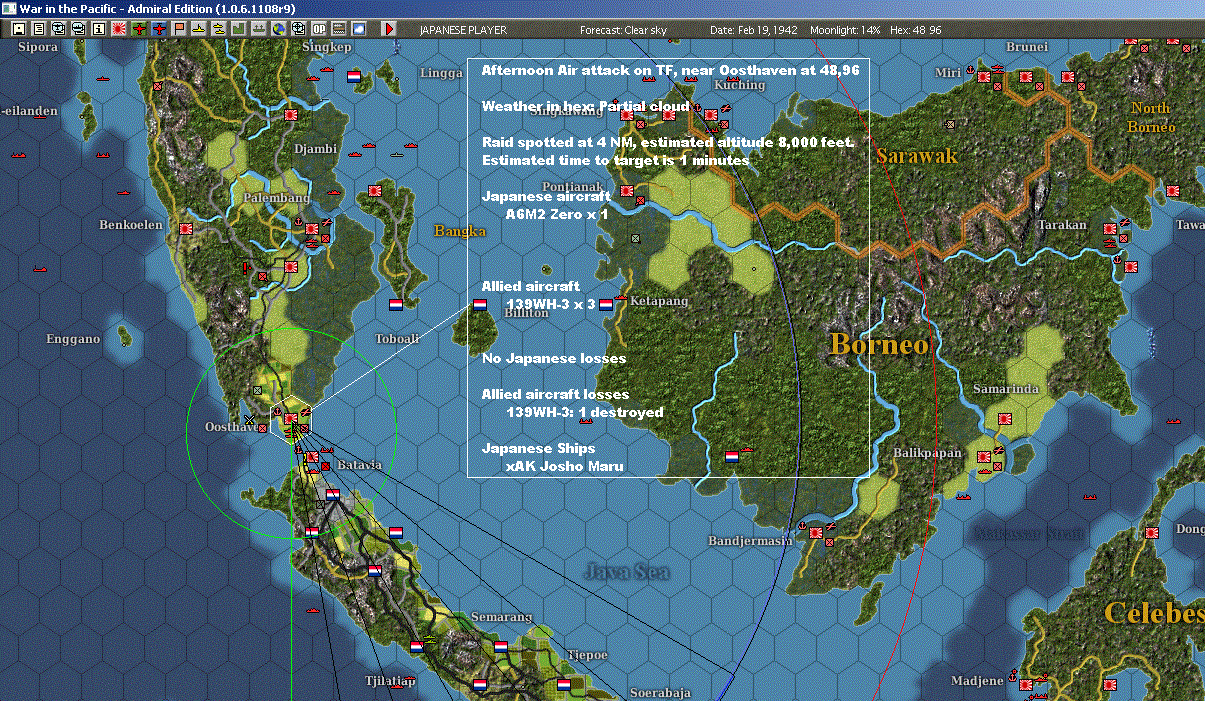Select the Dutch flag near Ketapang
This screenshot has height=701, width=1205.
tap(605, 304)
